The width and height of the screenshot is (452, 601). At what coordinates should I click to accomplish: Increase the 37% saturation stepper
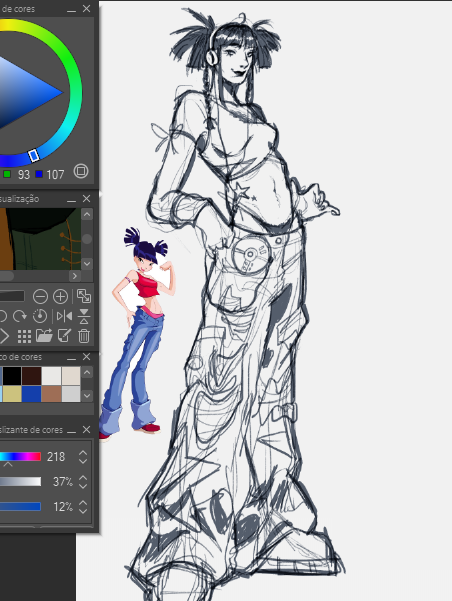pyautogui.click(x=83, y=478)
